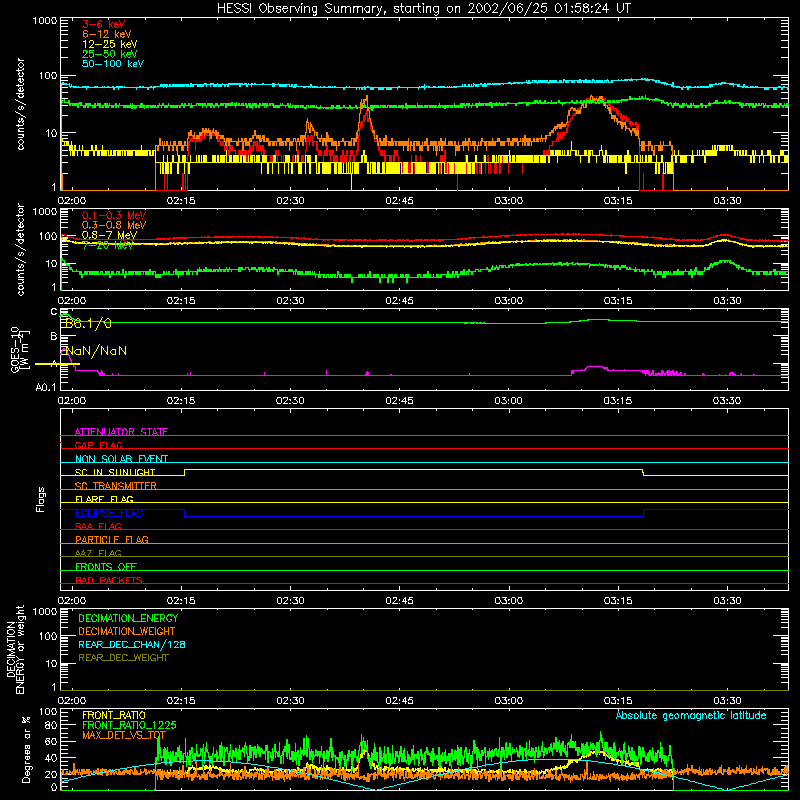
Task: Click the REAR_DEC_WEIGHT legend label
Action: 123,658
